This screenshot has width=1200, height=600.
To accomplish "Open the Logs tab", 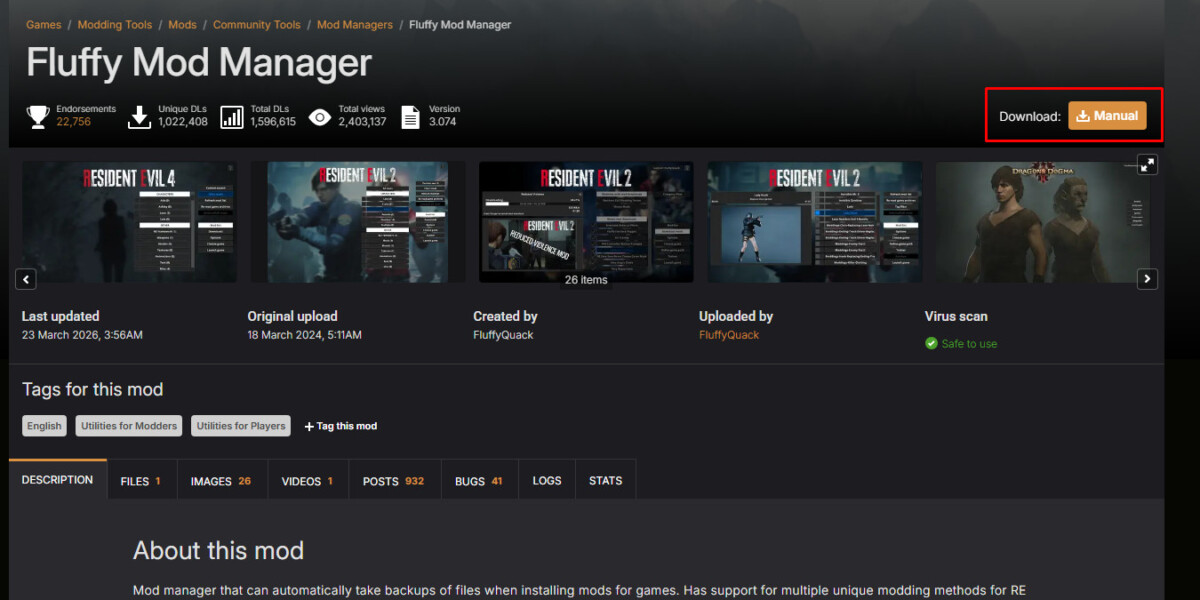I will 547,481.
